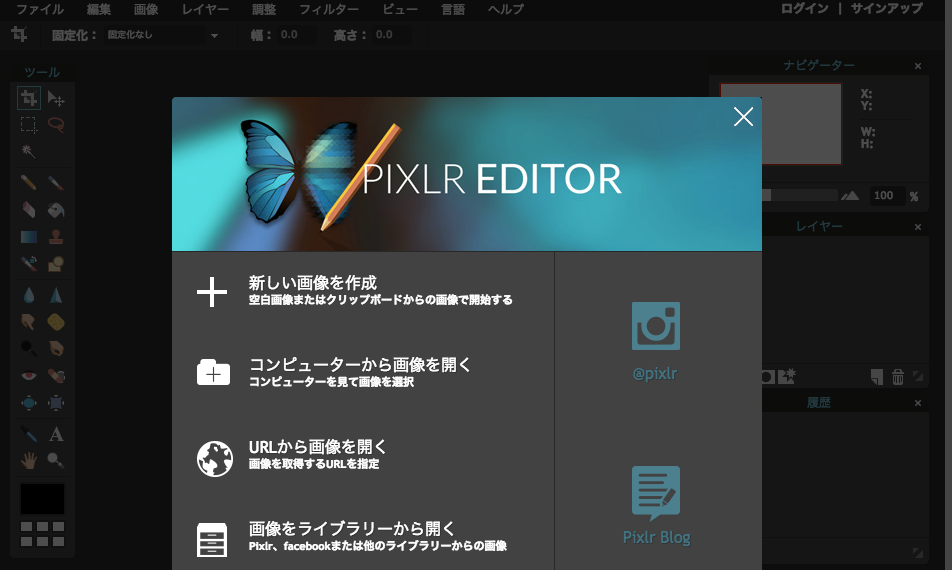Open the レイヤー menu
This screenshot has width=952, height=570.
(205, 9)
